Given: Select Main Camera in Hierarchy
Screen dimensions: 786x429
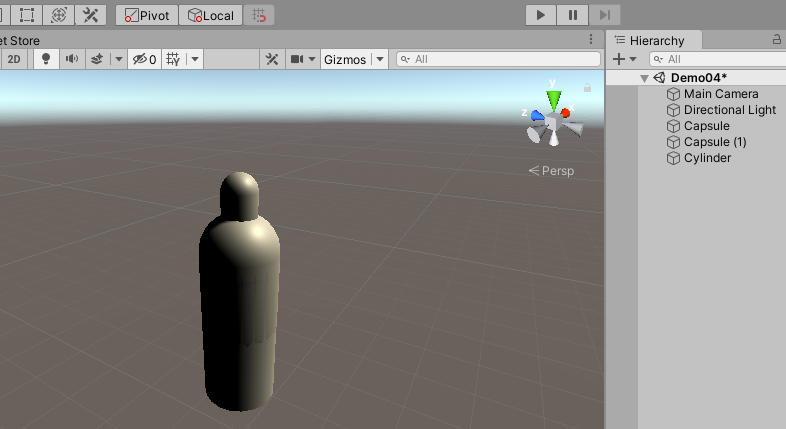Looking at the screenshot, I should pyautogui.click(x=721, y=94).
